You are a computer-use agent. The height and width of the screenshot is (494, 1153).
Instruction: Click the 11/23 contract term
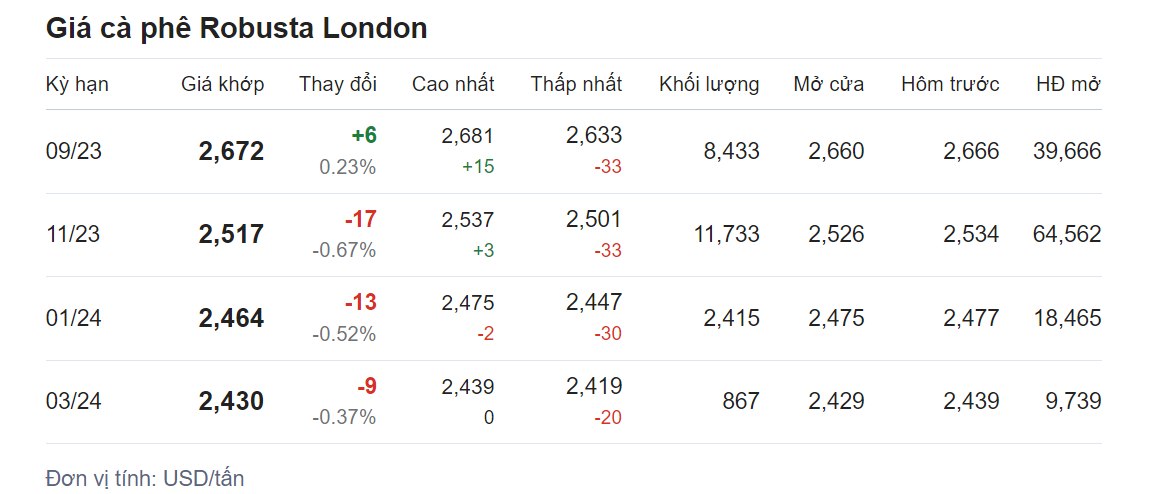pyautogui.click(x=73, y=235)
